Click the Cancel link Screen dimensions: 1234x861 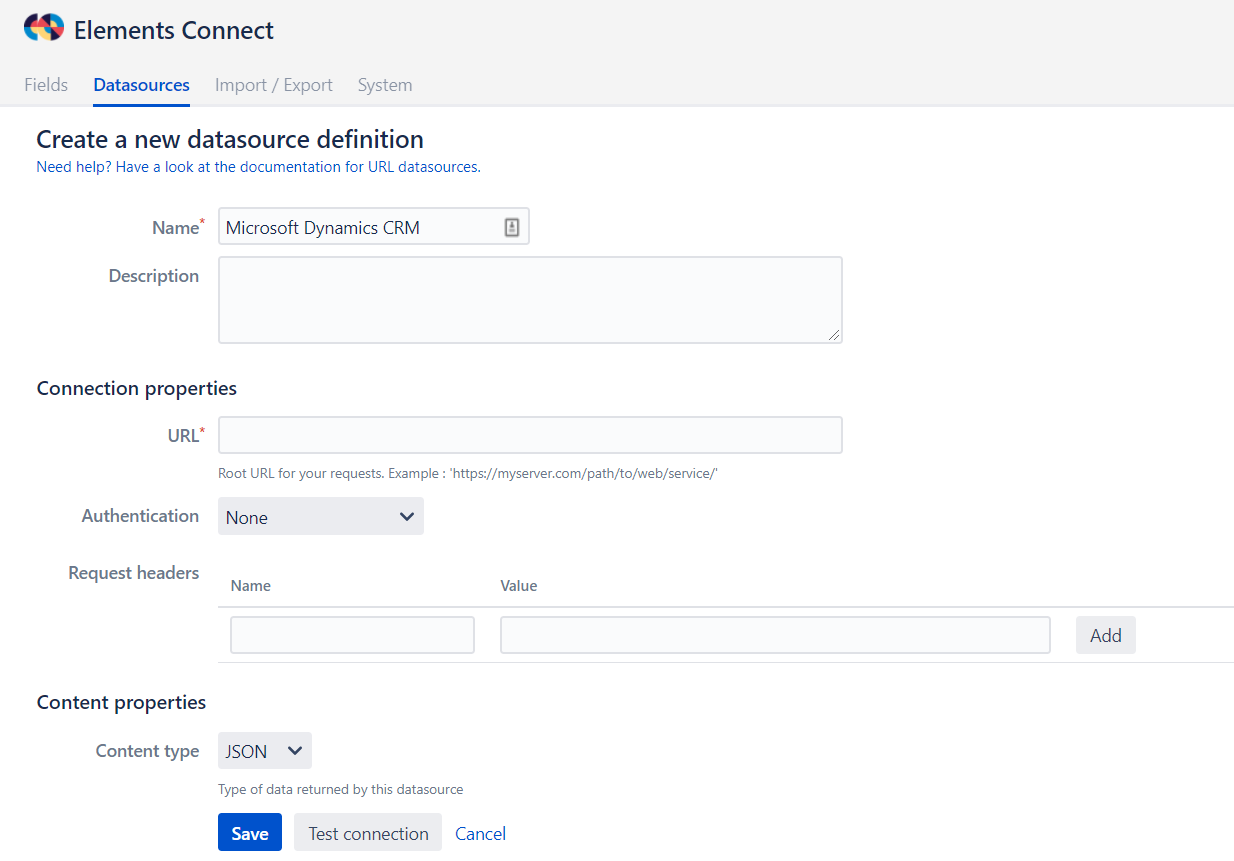(481, 833)
